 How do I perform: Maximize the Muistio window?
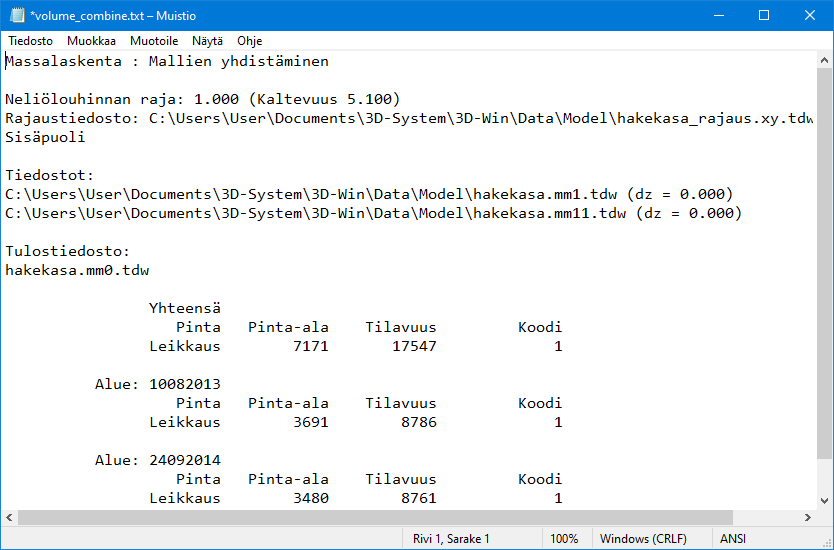pos(763,16)
